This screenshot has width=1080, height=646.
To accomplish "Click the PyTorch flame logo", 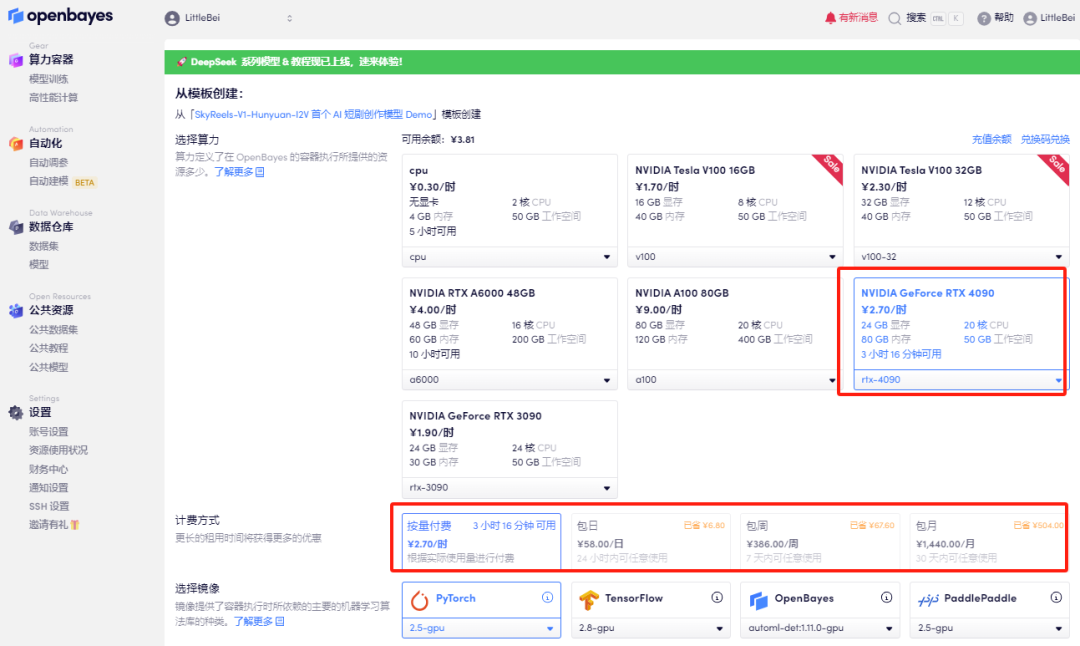I will [419, 600].
